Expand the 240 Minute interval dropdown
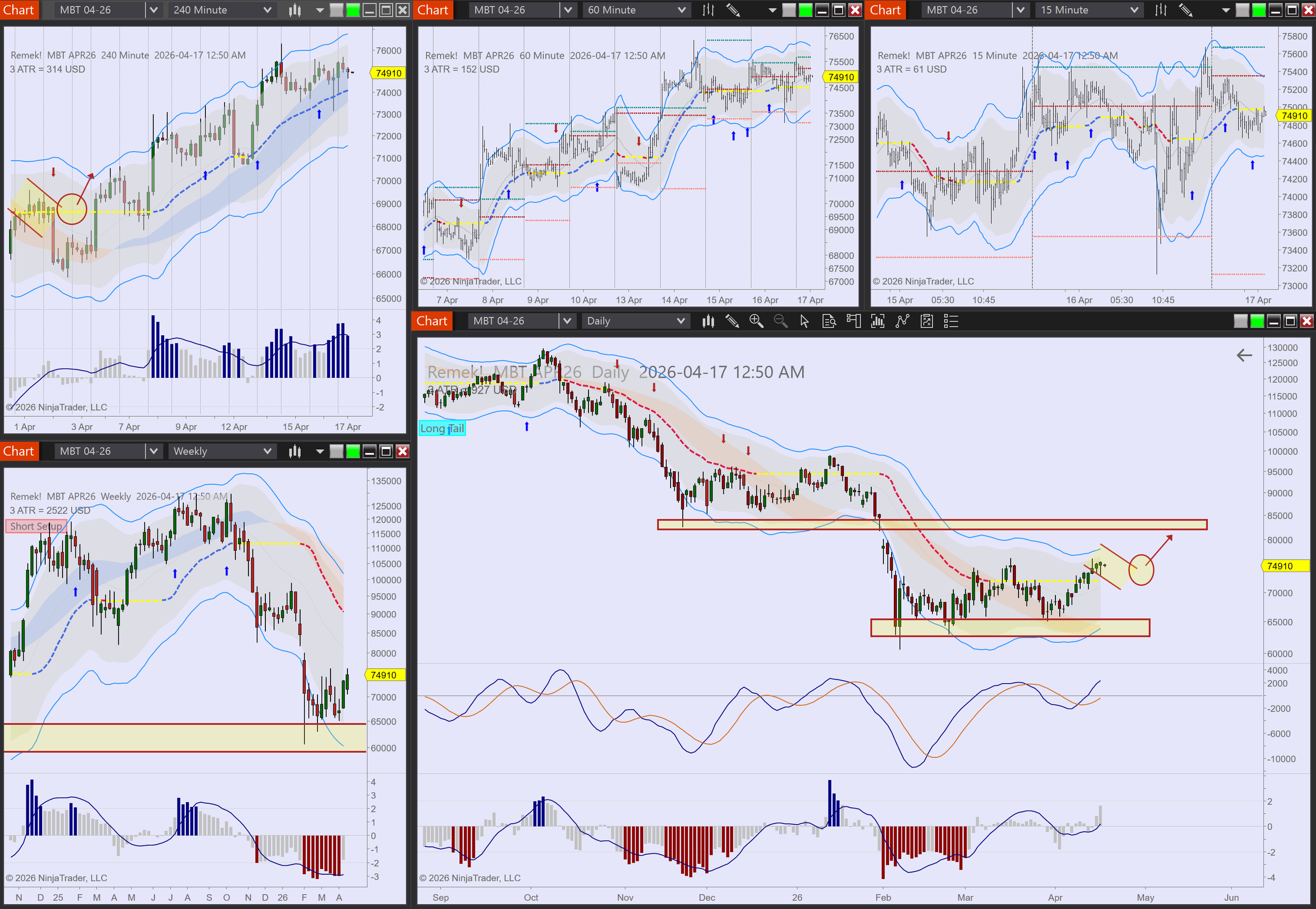This screenshot has width=1316, height=909. pyautogui.click(x=267, y=9)
